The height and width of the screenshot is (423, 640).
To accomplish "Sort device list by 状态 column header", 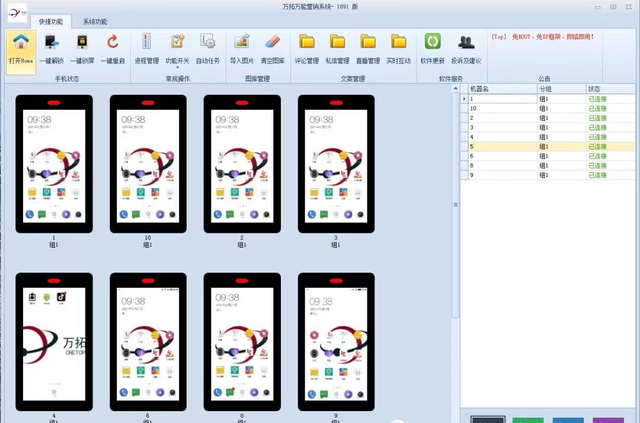I will click(x=609, y=89).
